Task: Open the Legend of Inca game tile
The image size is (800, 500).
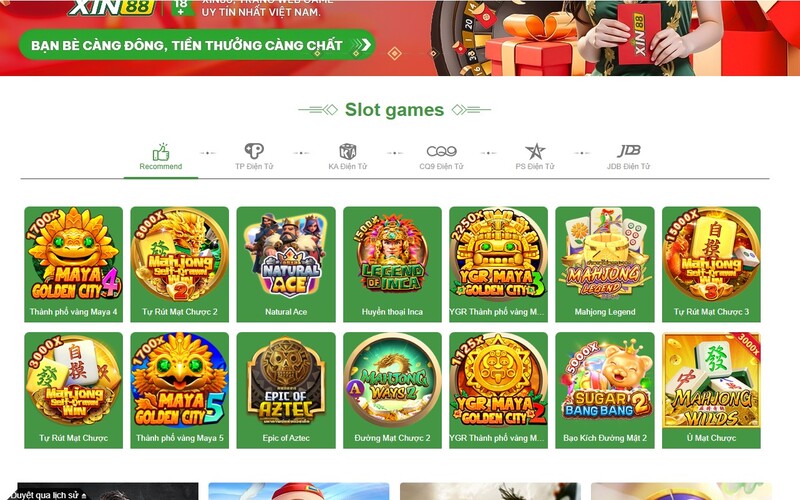Action: pyautogui.click(x=392, y=264)
